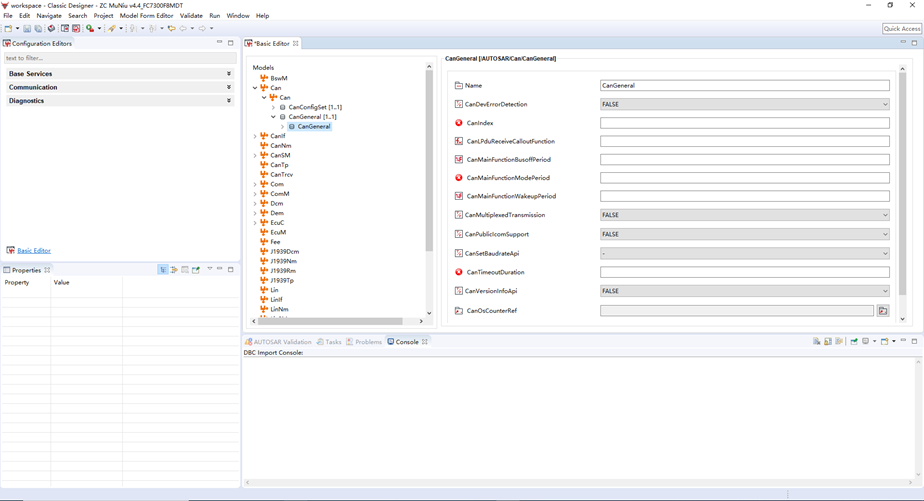Viewport: 924px width, 501px height.
Task: Open the Navigate menu
Action: point(49,16)
